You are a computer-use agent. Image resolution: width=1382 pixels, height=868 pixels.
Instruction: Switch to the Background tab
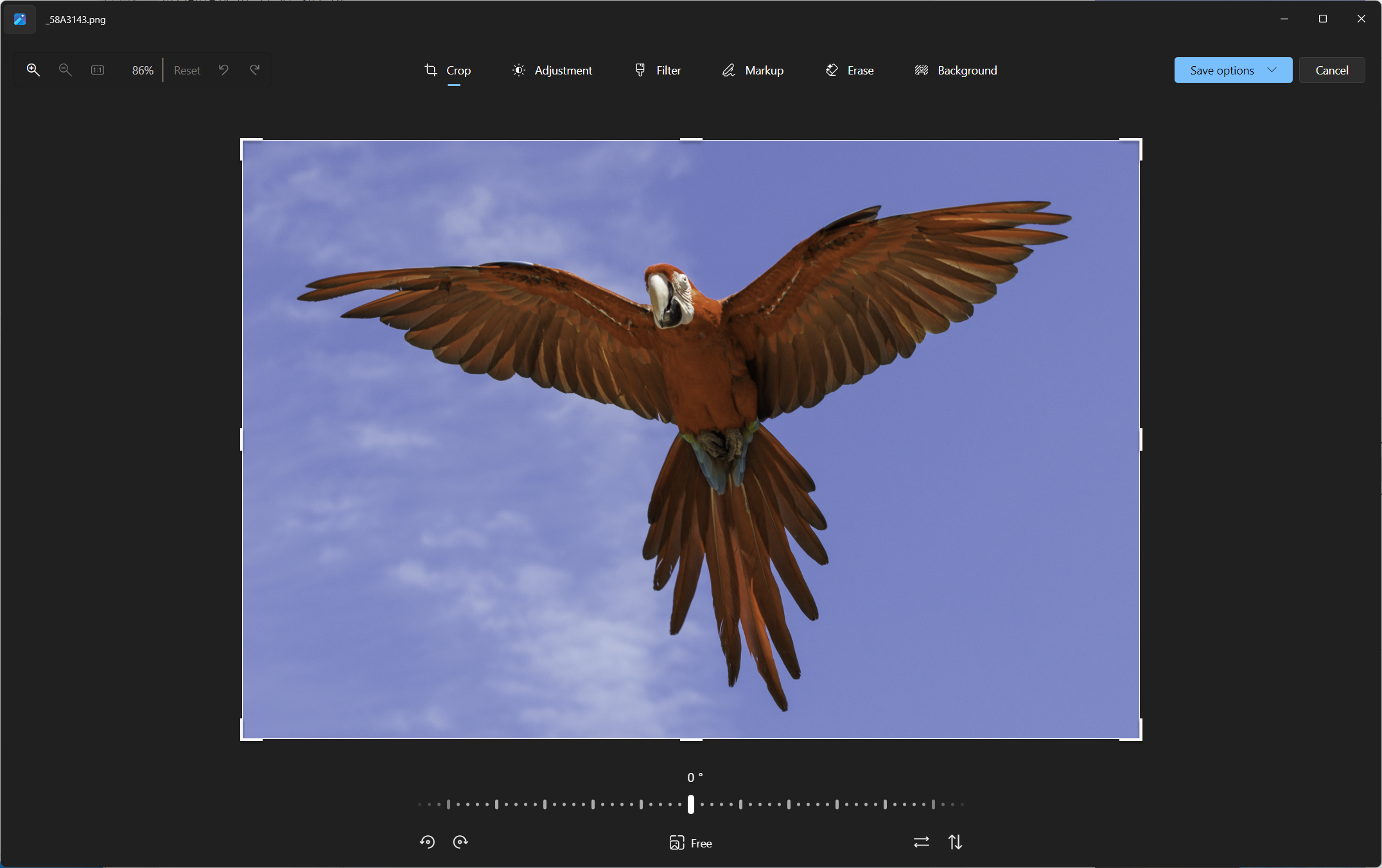pyautogui.click(x=956, y=70)
